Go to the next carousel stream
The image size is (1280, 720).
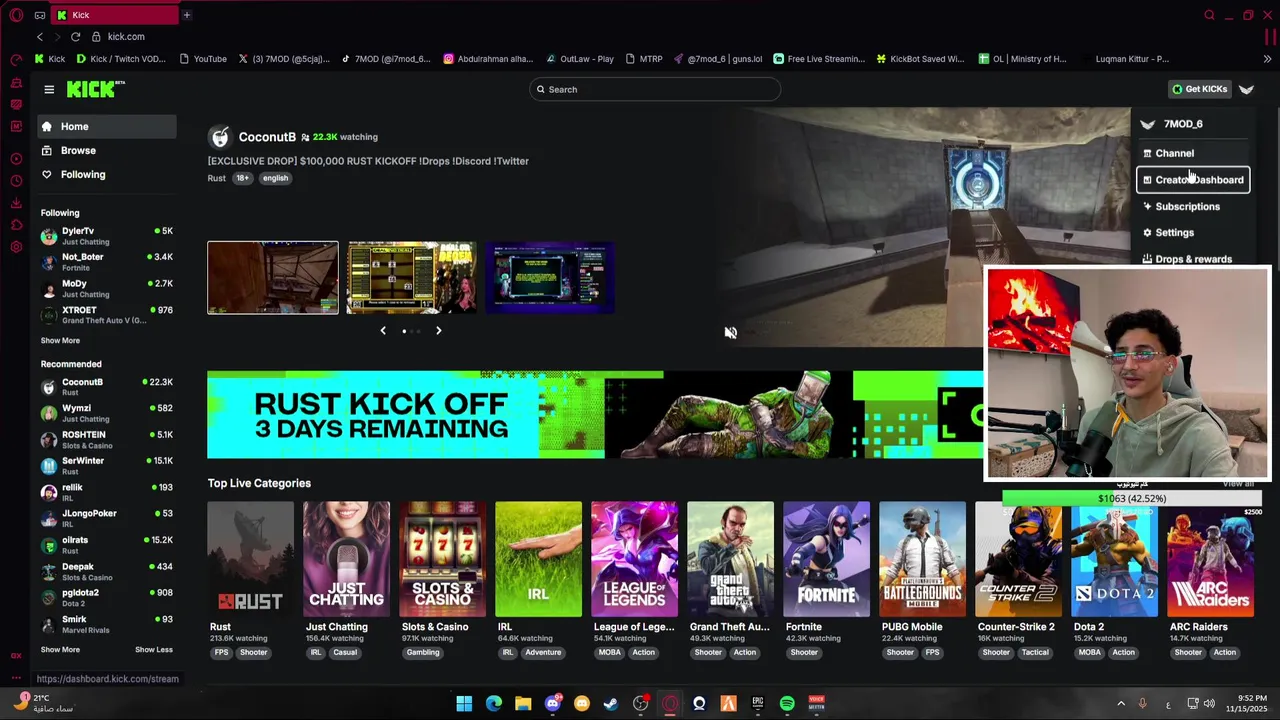click(x=438, y=331)
